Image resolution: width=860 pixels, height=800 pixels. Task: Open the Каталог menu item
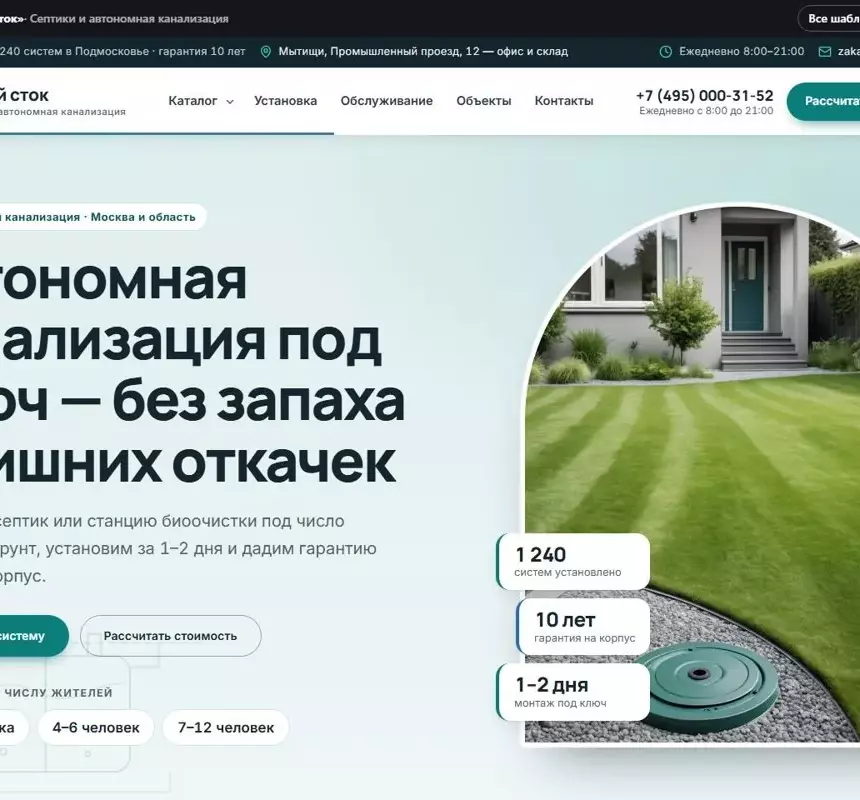pos(193,101)
